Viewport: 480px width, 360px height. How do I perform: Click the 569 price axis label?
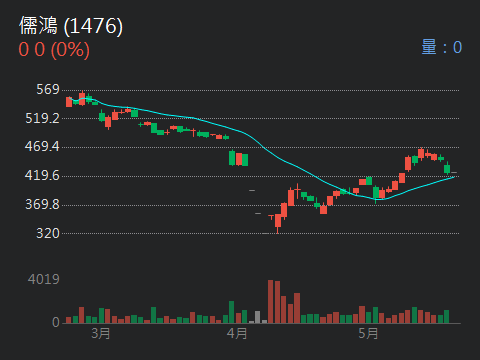(48, 89)
